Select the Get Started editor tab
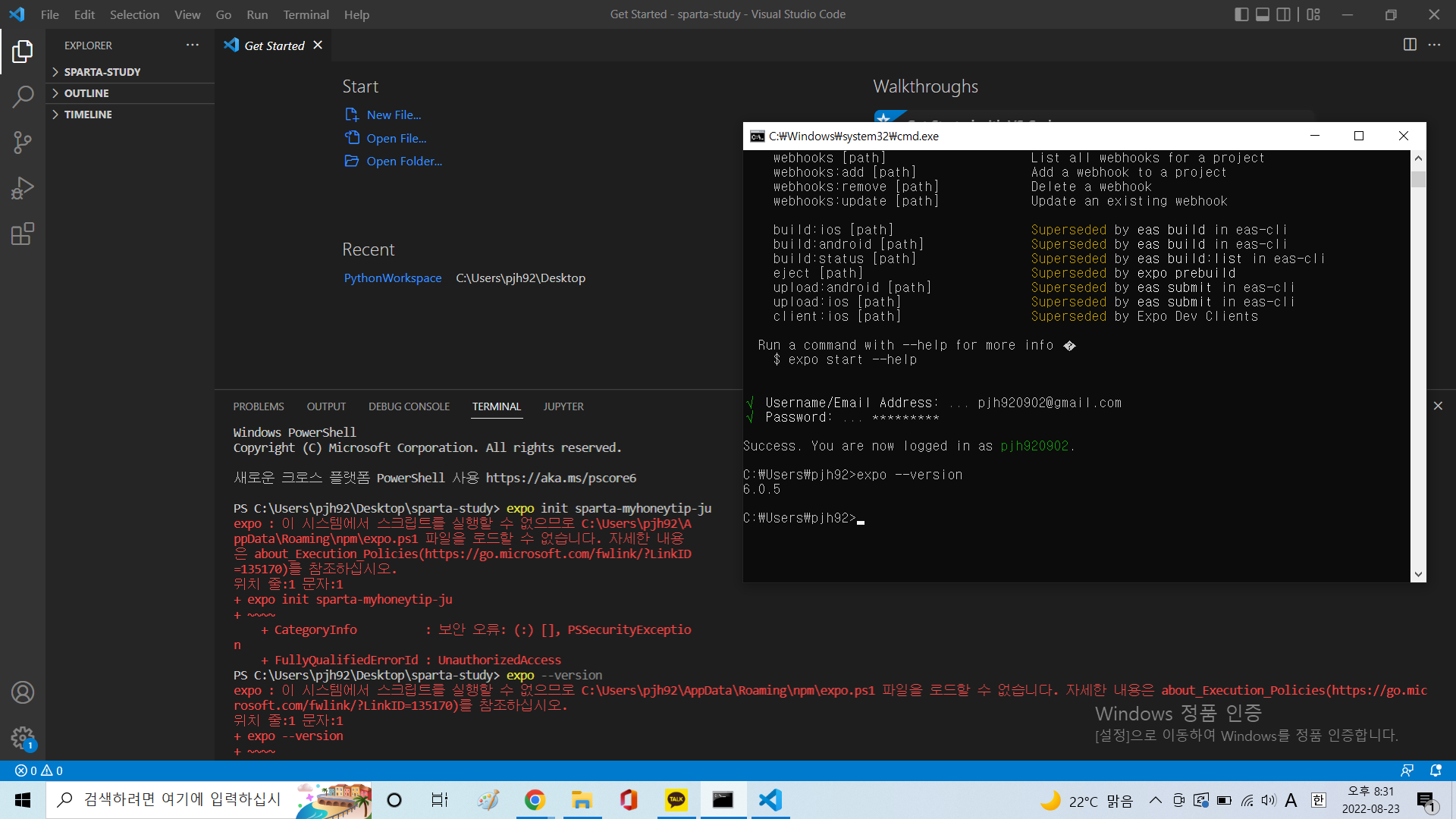Viewport: 1456px width, 819px height. click(273, 45)
